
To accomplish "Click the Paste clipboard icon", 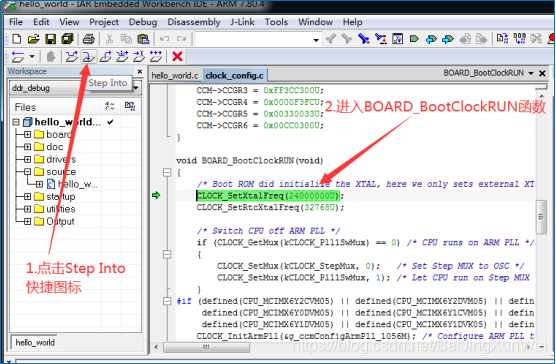I will (x=143, y=39).
